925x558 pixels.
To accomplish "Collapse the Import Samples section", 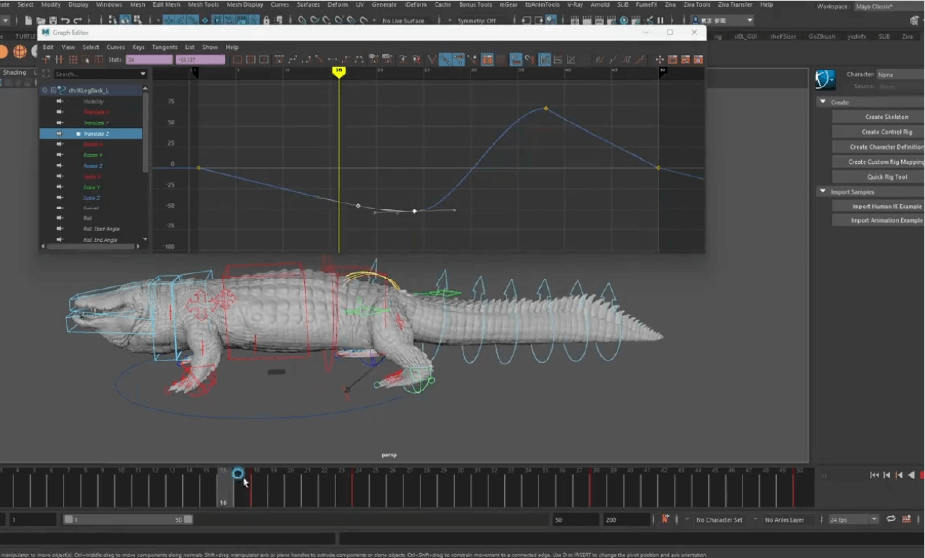I will coord(823,191).
